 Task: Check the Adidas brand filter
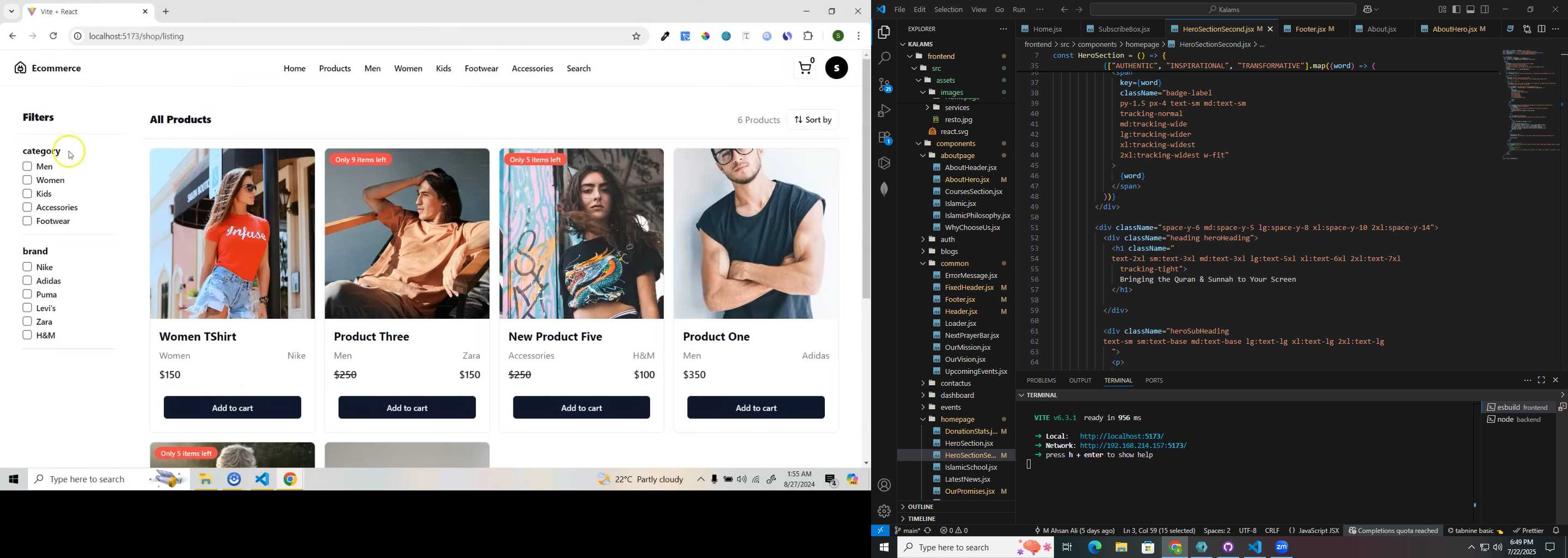pyautogui.click(x=27, y=281)
